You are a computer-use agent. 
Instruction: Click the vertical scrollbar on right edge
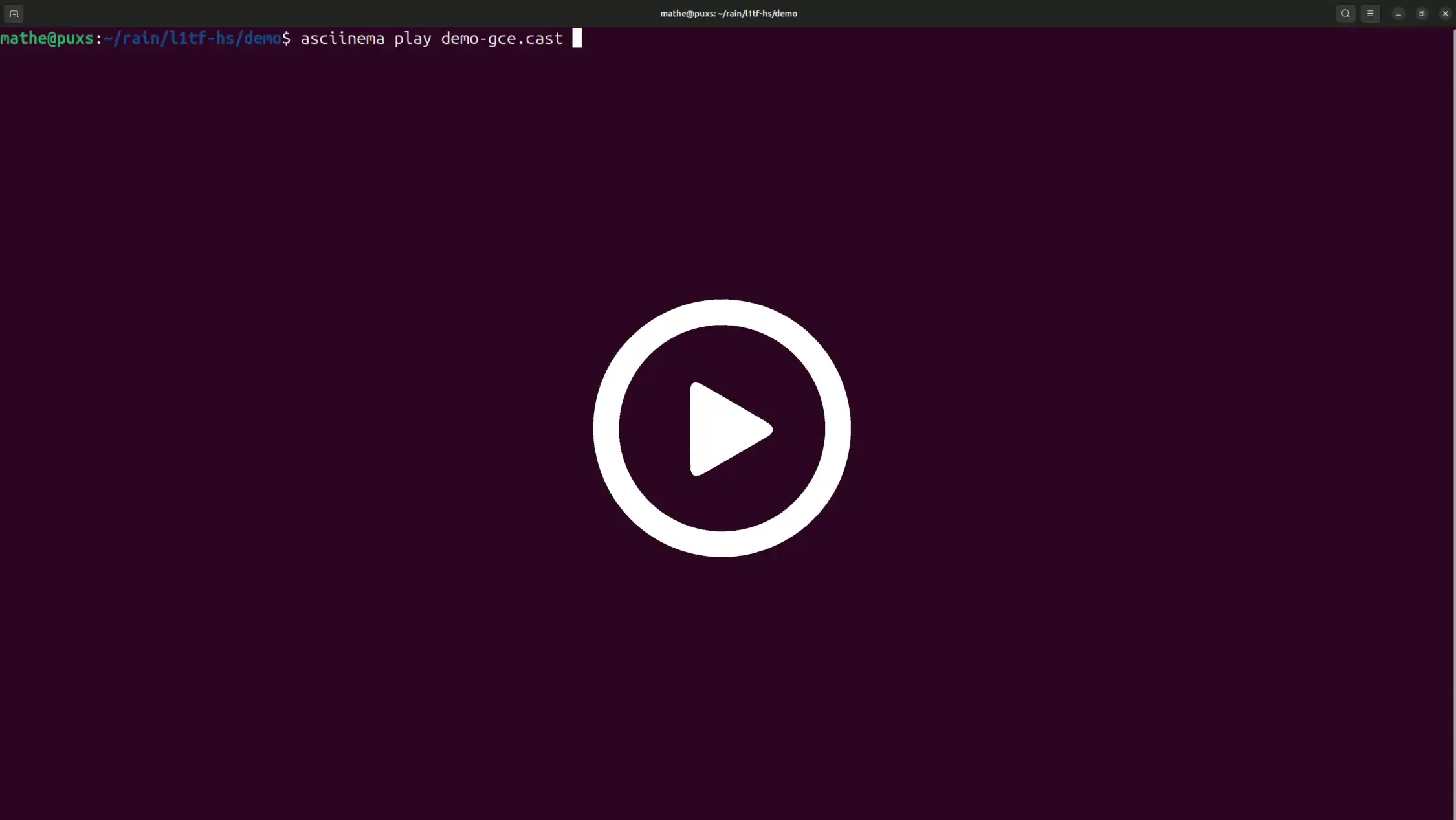[x=1453, y=421]
